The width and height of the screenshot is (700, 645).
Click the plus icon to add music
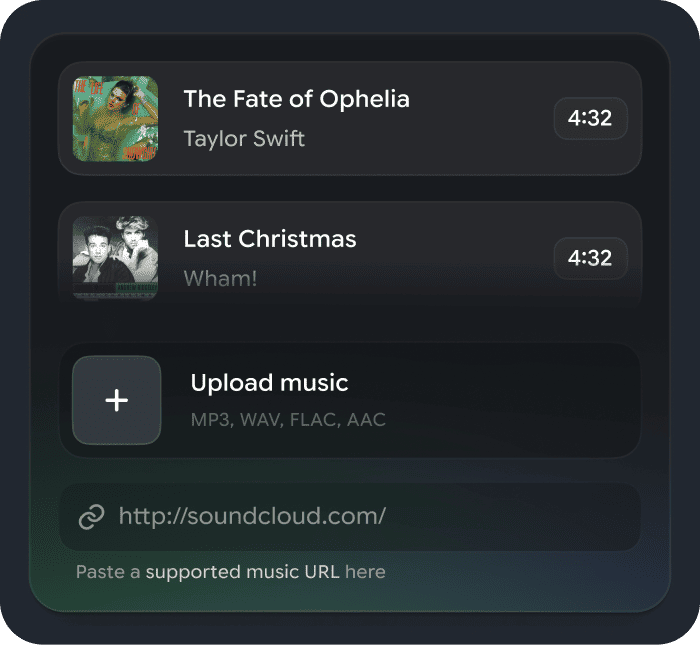[116, 400]
